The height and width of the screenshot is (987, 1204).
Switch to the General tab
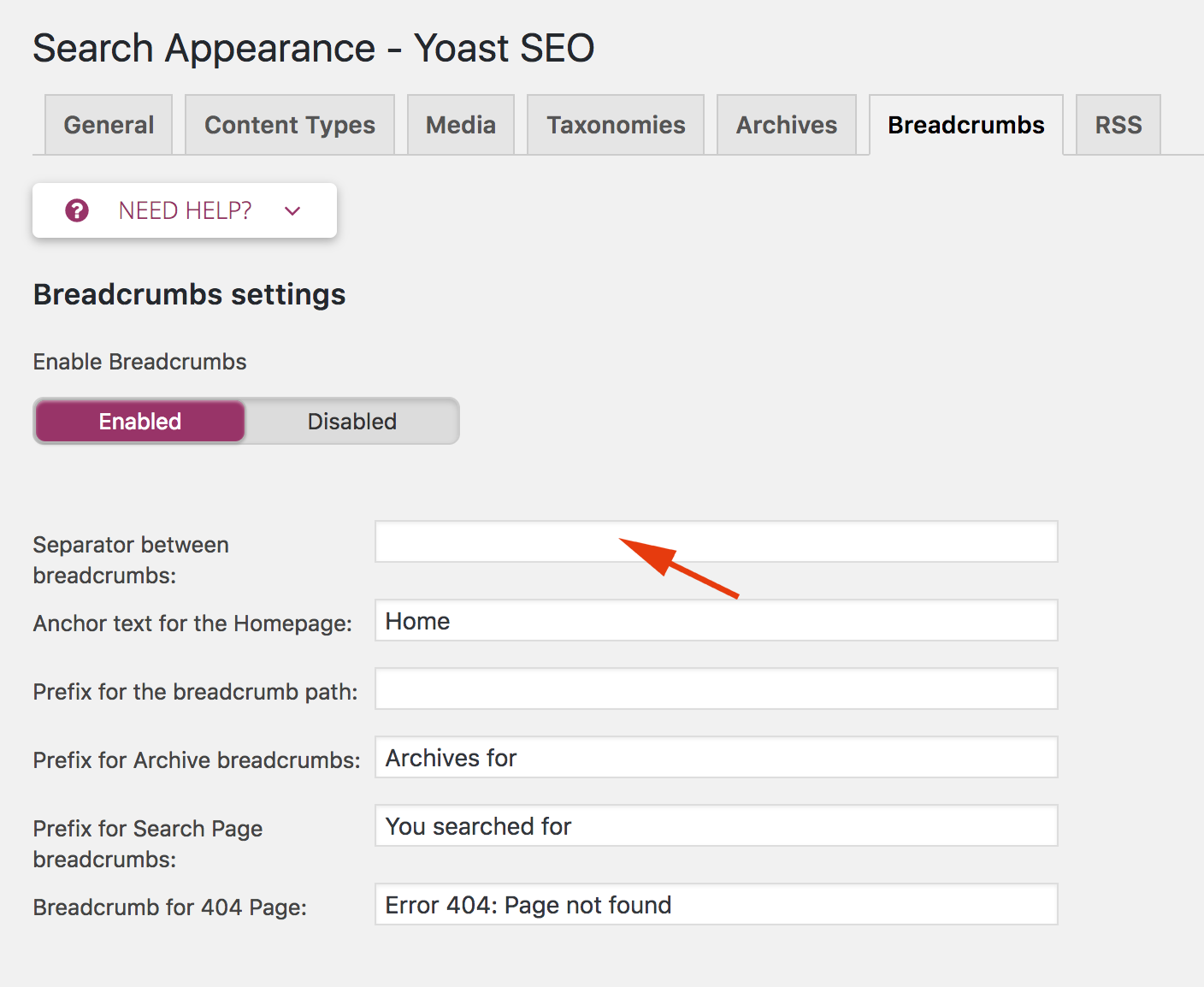[x=109, y=125]
